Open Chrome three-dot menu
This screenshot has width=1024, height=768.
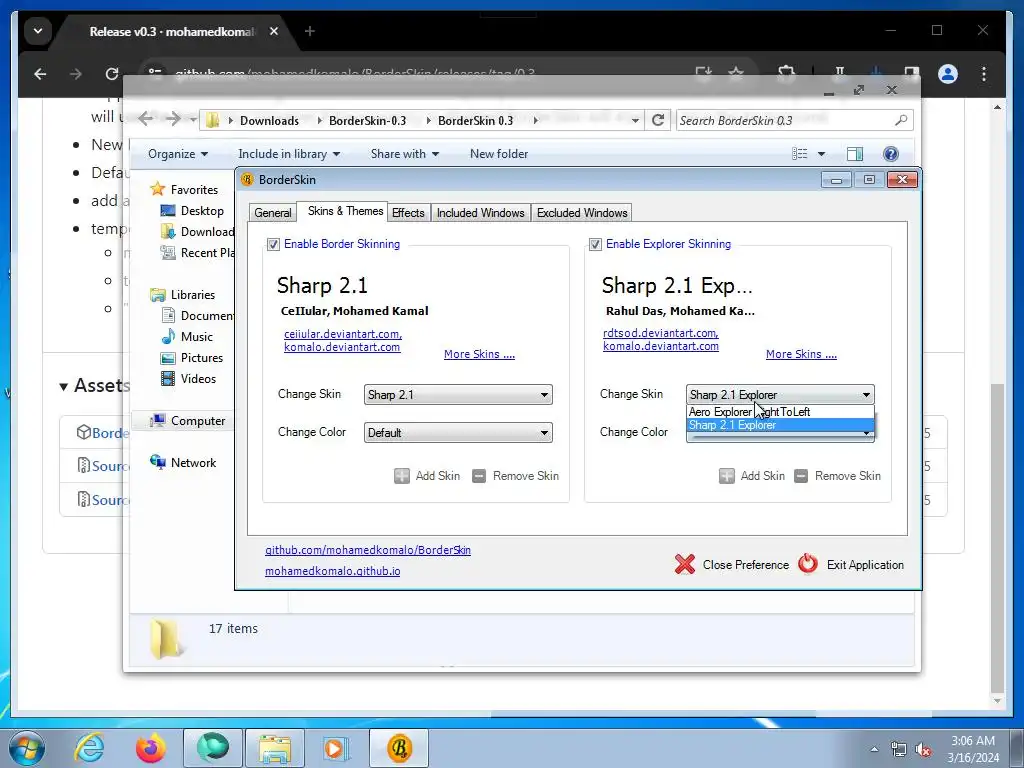coord(984,74)
